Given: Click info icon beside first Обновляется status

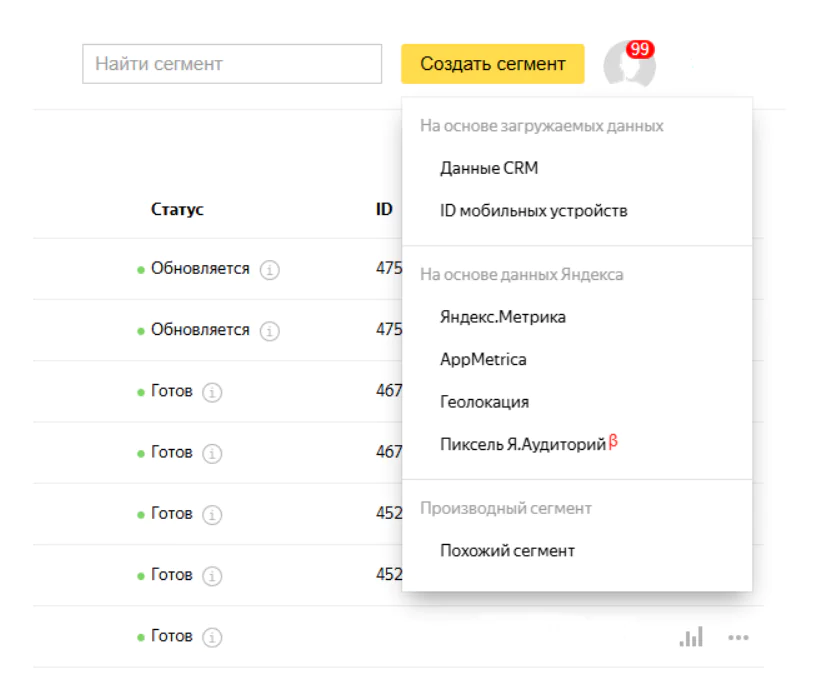Looking at the screenshot, I should click(270, 270).
